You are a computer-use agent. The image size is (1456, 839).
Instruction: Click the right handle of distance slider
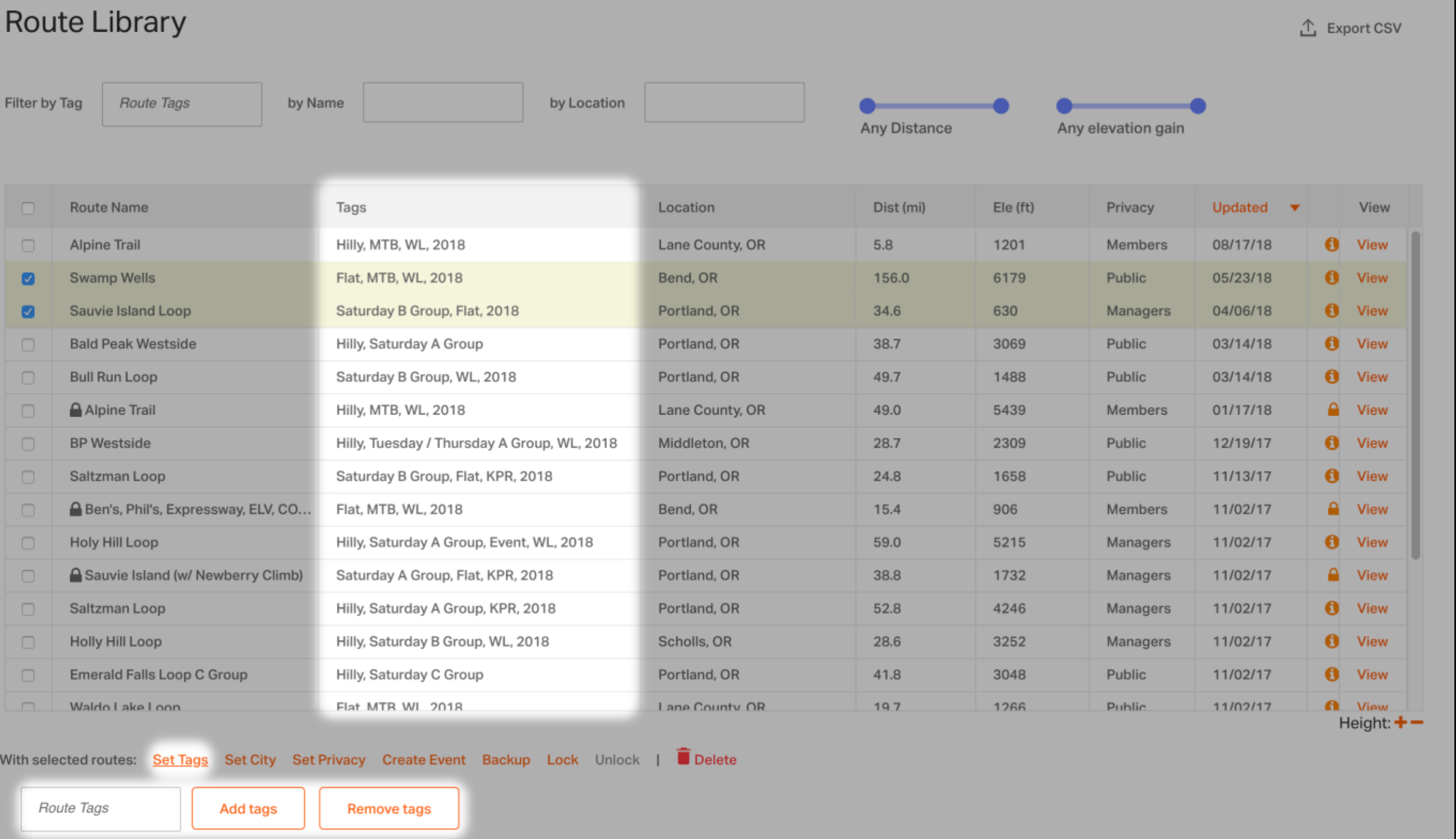point(1001,106)
